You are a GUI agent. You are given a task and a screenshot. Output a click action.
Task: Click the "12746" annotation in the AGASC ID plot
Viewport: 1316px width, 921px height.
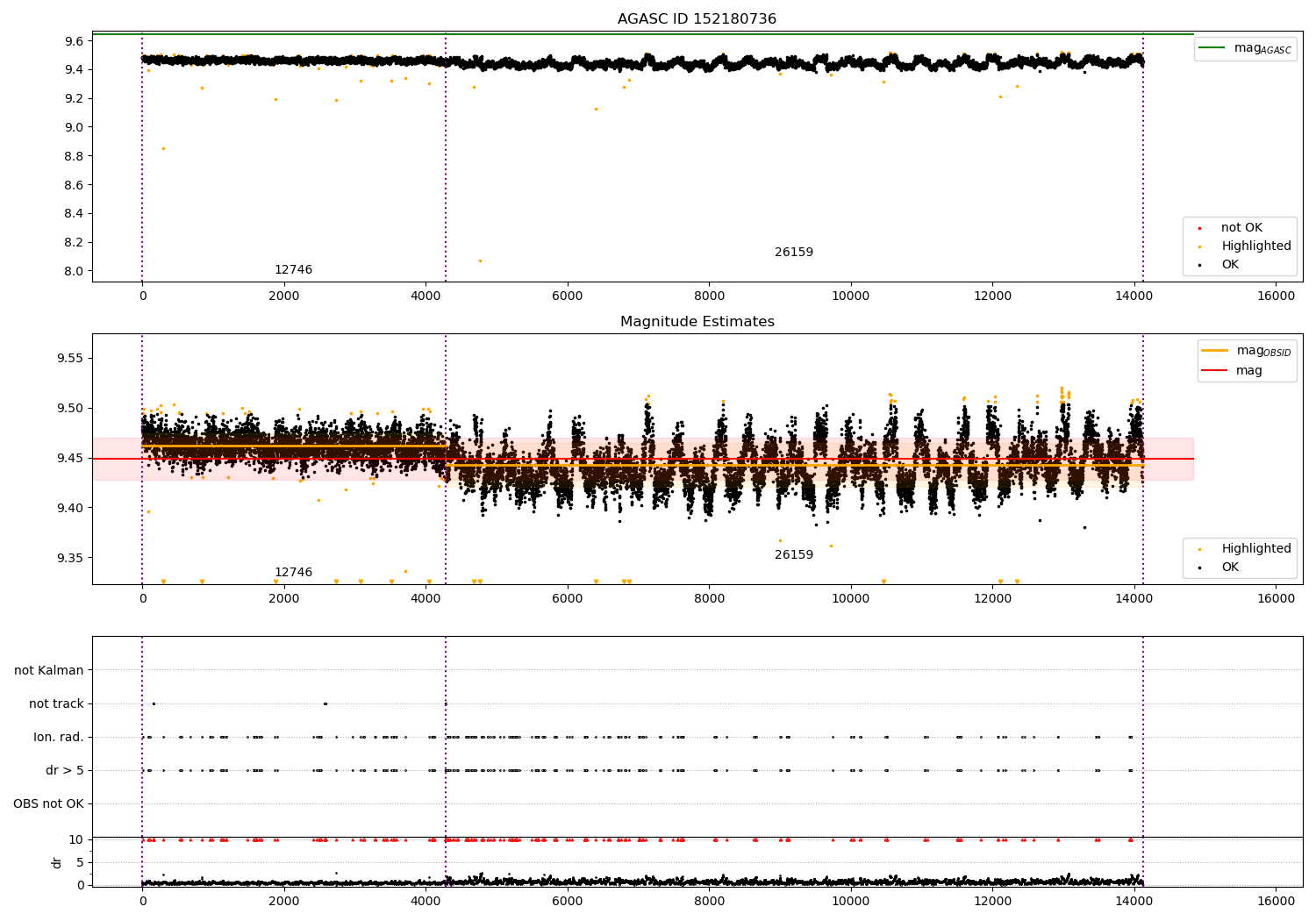(293, 270)
